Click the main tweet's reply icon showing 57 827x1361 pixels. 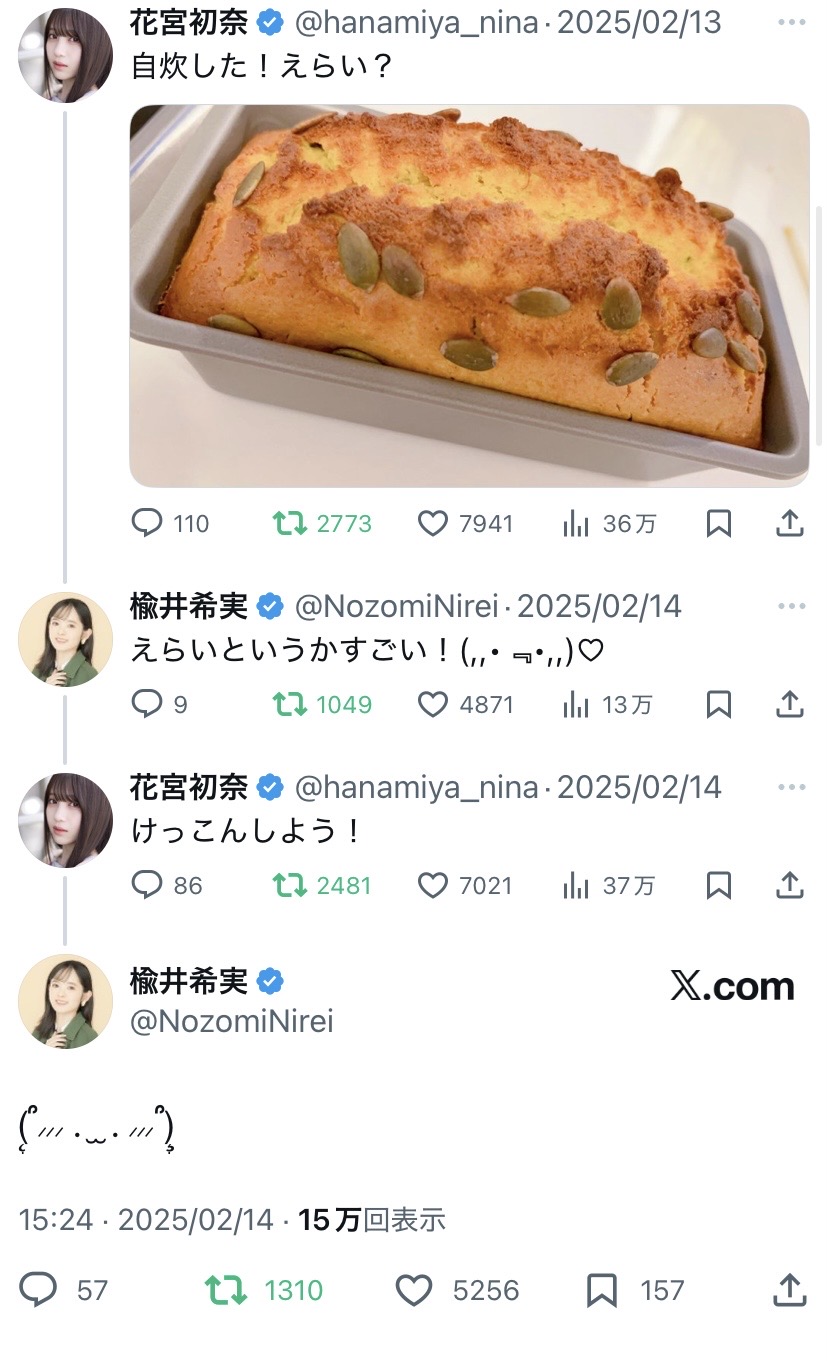click(x=38, y=1291)
